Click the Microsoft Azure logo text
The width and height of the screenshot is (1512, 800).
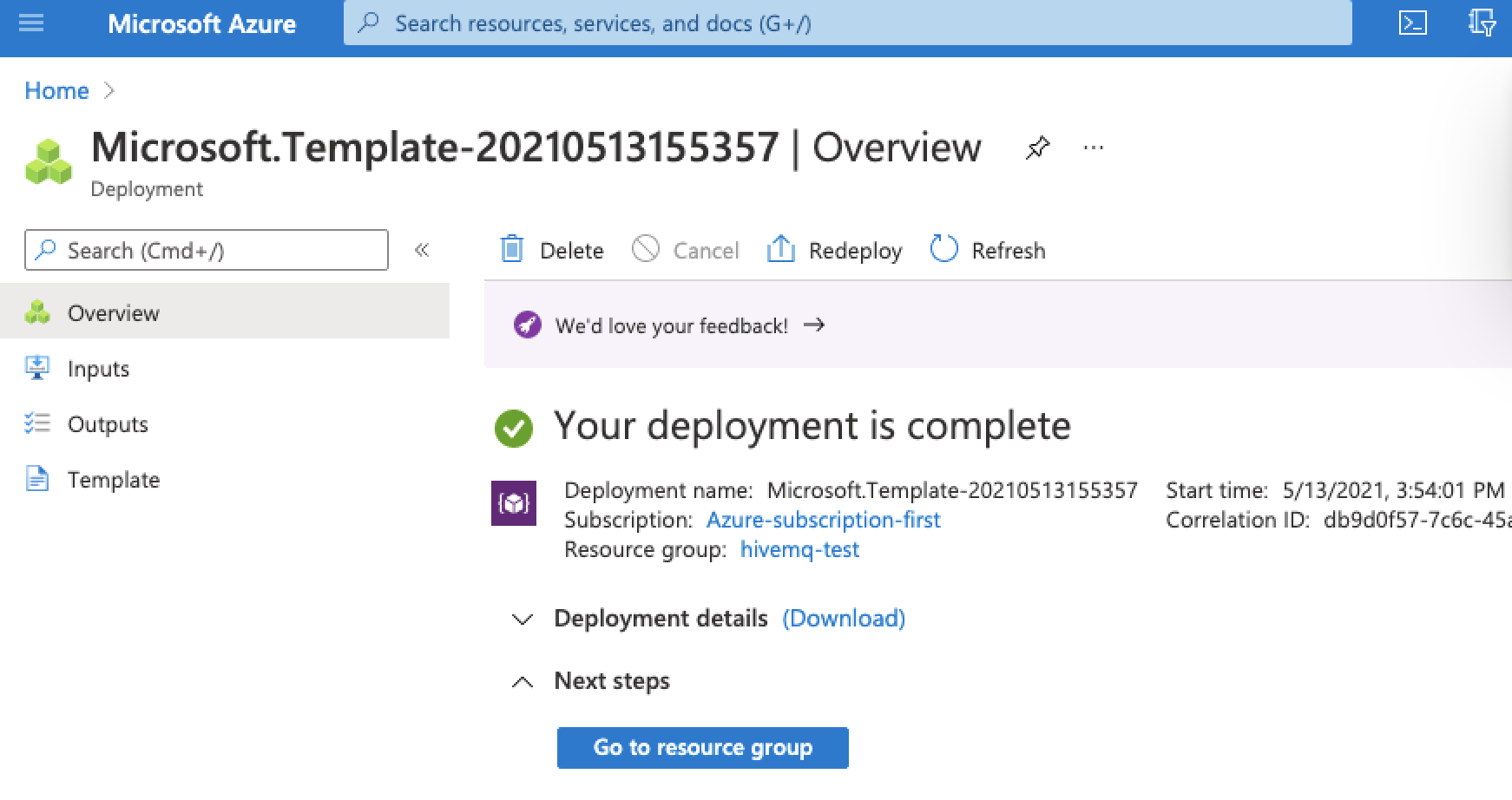coord(202,23)
